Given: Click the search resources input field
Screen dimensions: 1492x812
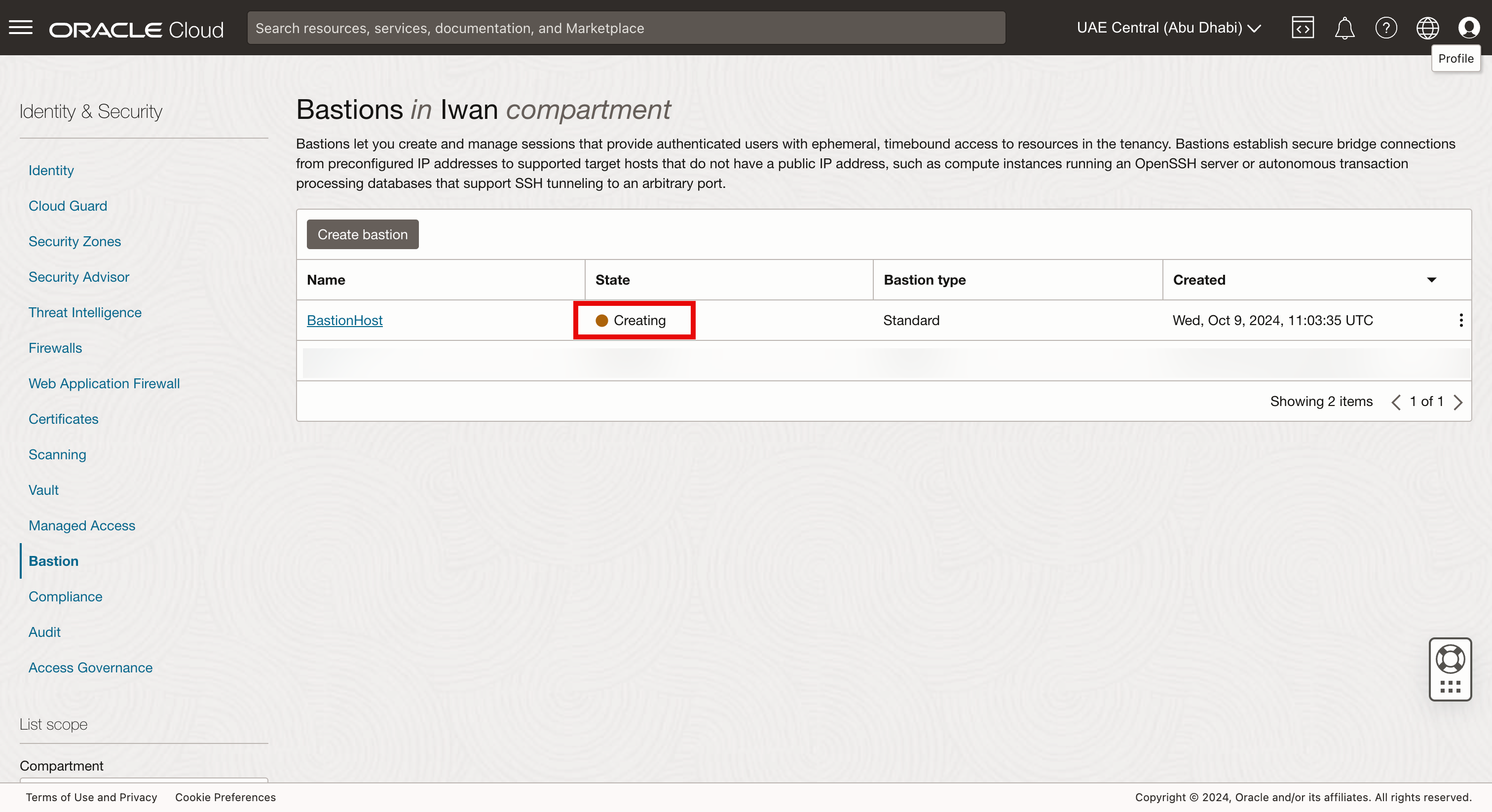Looking at the screenshot, I should (x=626, y=28).
